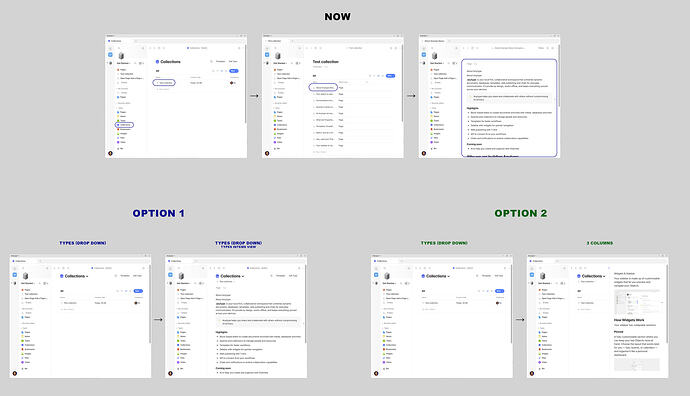Click the vertical scrollbar in the 3 columns window

click(x=667, y=304)
